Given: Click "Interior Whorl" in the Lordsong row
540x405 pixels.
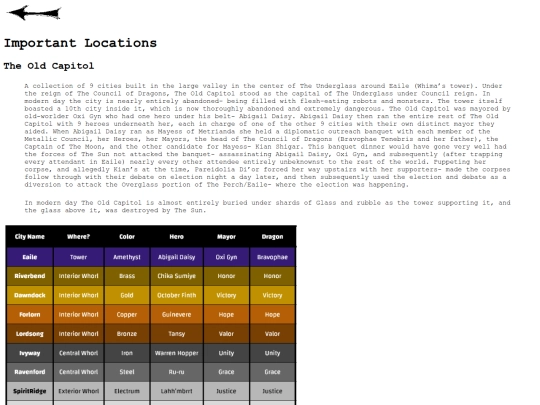Looking at the screenshot, I should [x=79, y=334].
